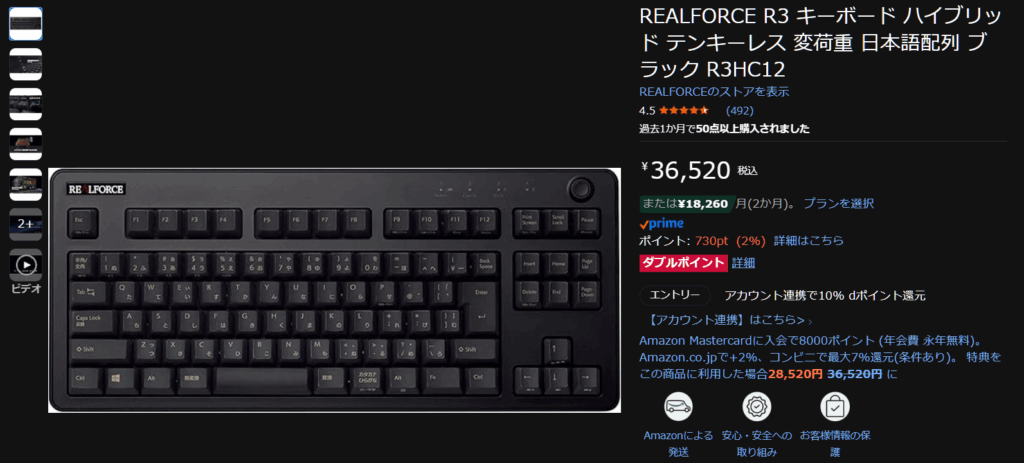This screenshot has height=463, width=1024.
Task: Open the 詳細はこちら points link
Action: (x=808, y=240)
